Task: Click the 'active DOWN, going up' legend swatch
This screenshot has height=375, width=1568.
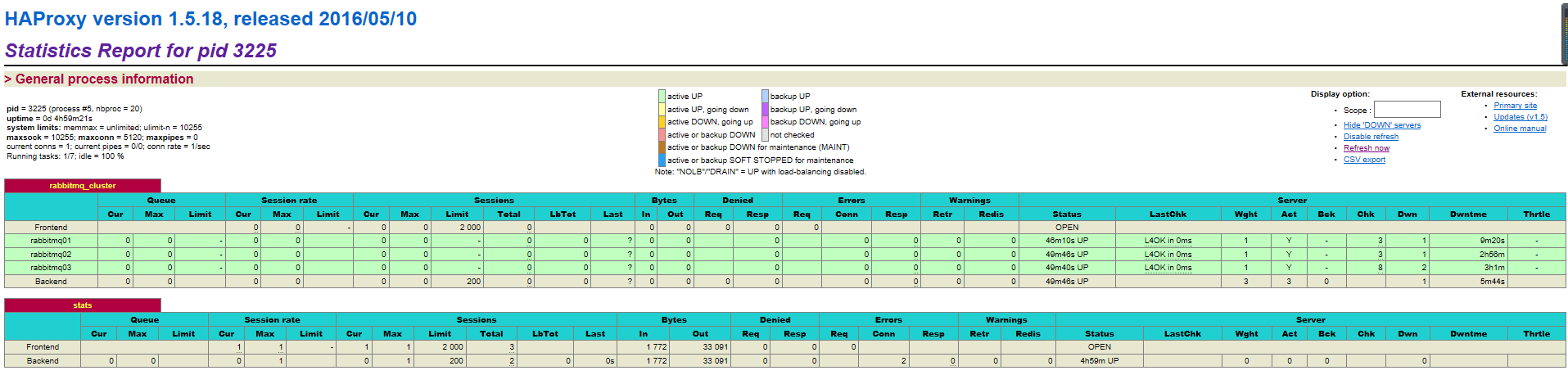Action: pos(662,122)
